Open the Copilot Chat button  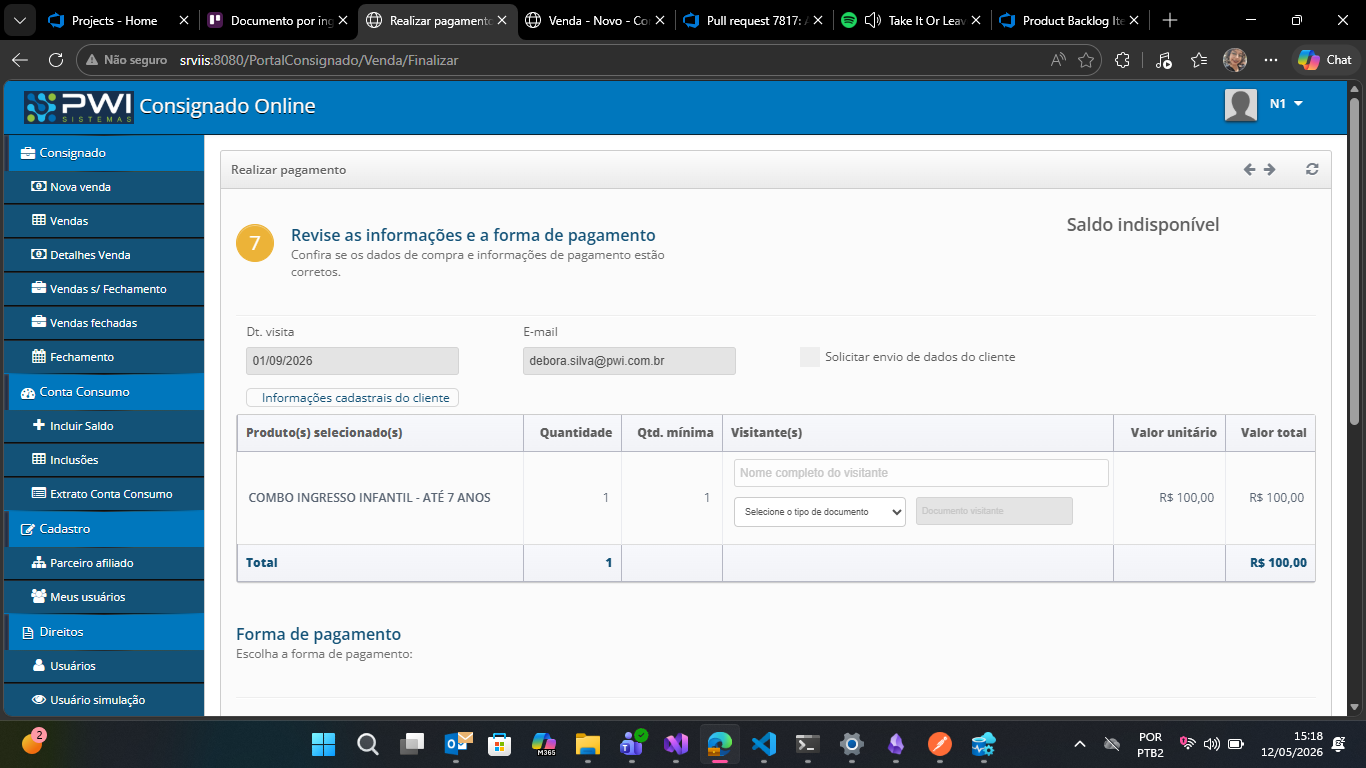click(1325, 60)
